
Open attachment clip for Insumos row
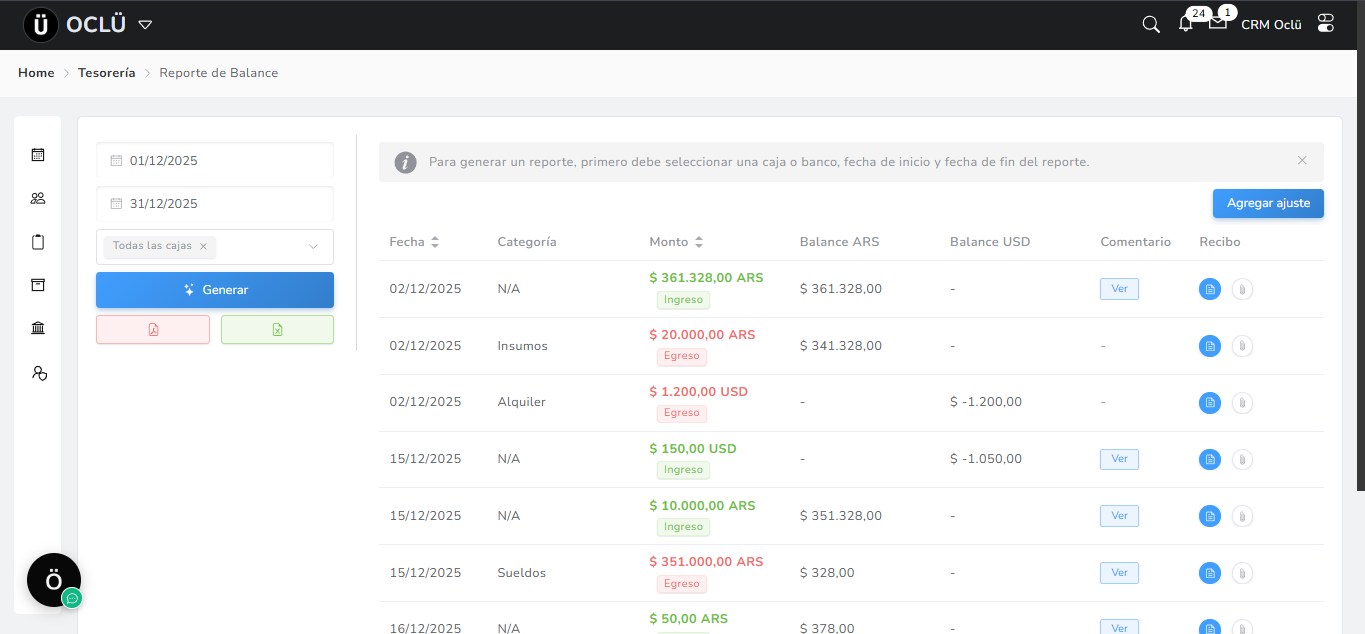pyautogui.click(x=1242, y=346)
